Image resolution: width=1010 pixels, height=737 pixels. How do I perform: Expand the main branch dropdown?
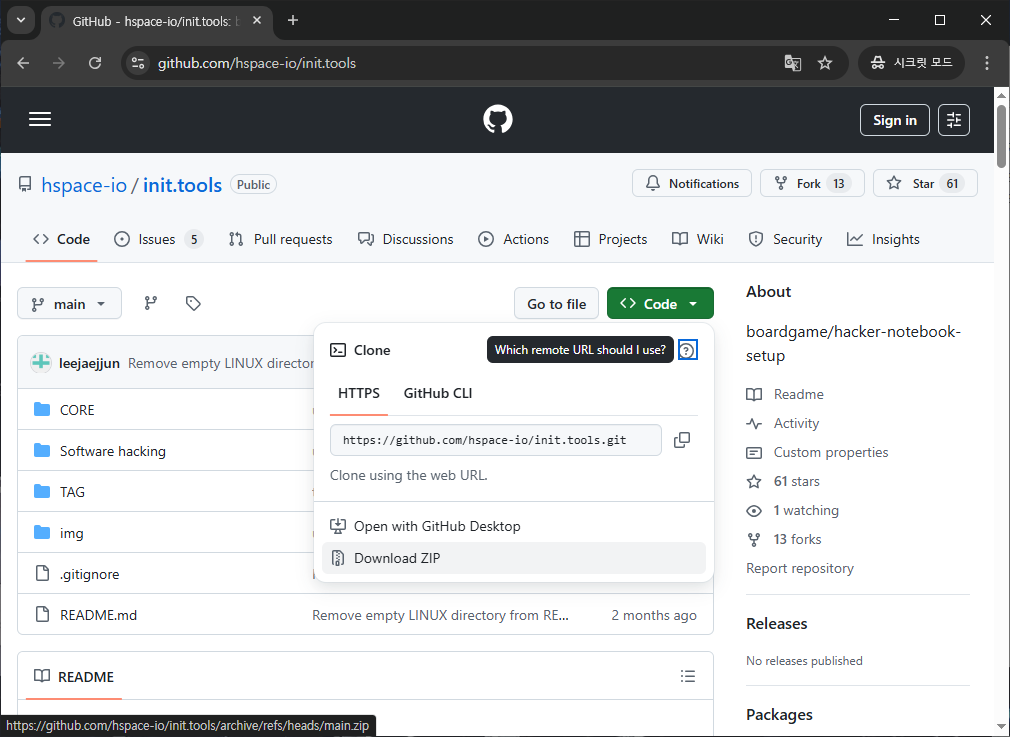click(69, 304)
